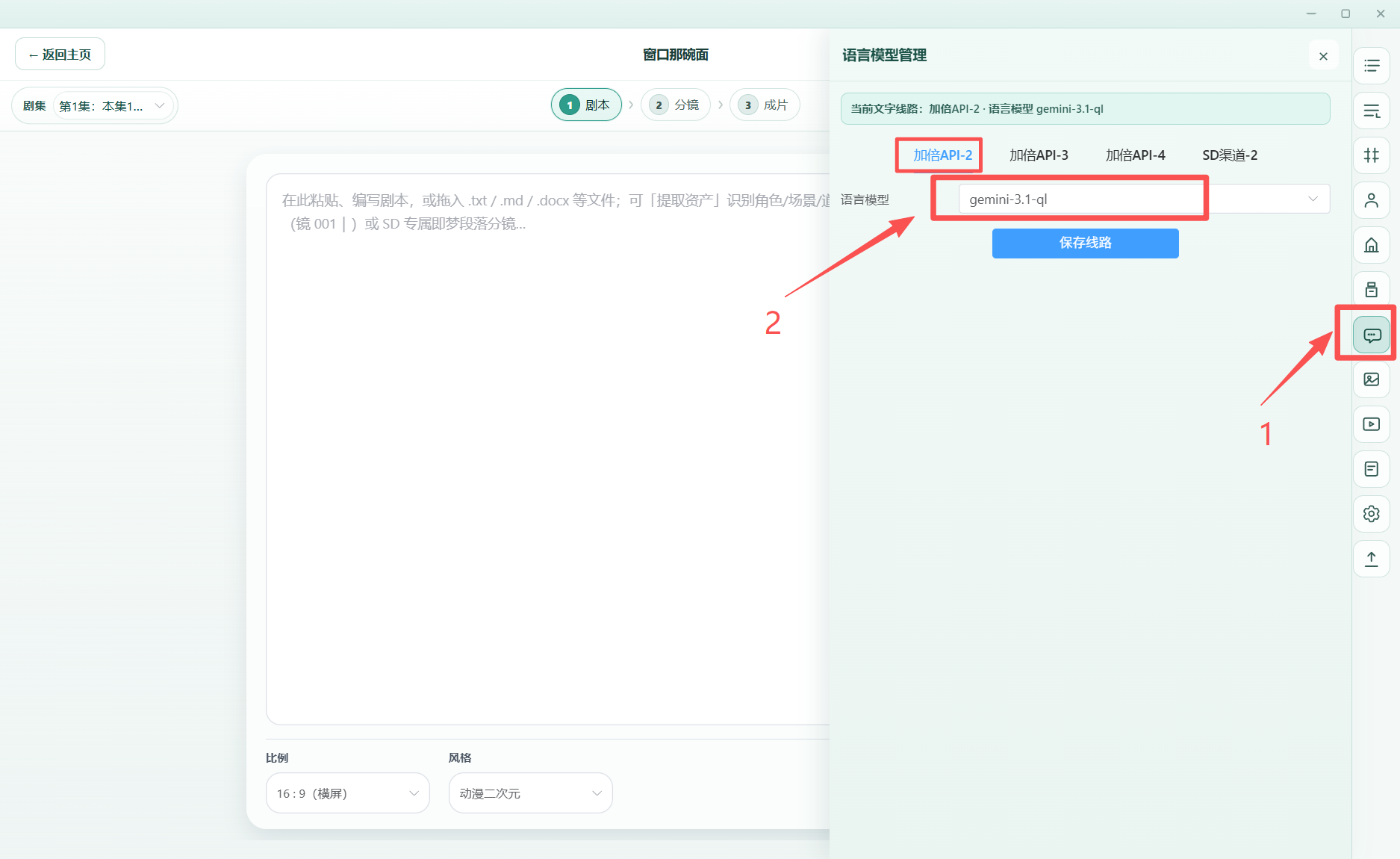Open the props bottle sidebar icon
Screen dimensions: 1400x859
tap(1372, 290)
